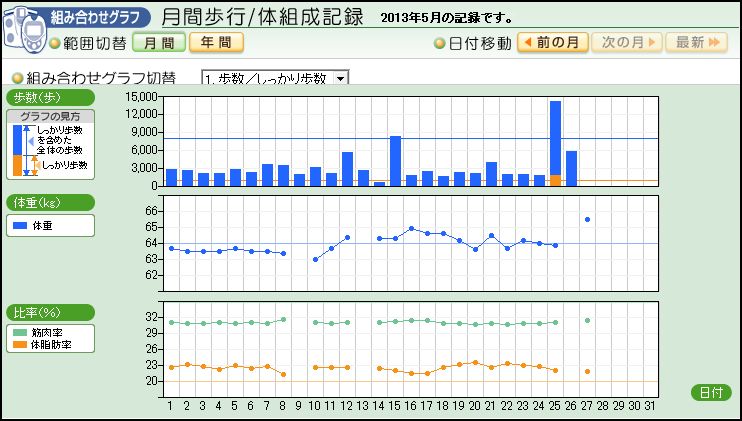Click the weight data point for day 16
The height and width of the screenshot is (421, 742).
[x=411, y=228]
